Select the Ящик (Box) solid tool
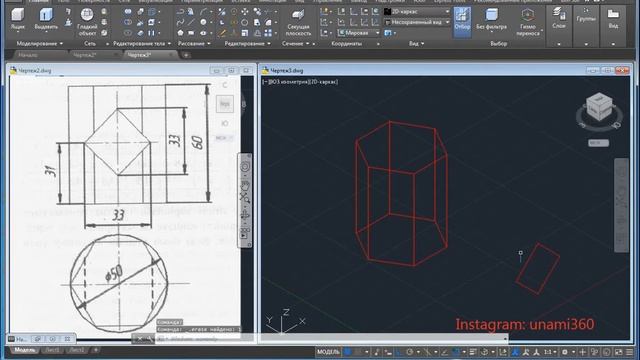Screen dimensions: 640x360 coord(18,19)
